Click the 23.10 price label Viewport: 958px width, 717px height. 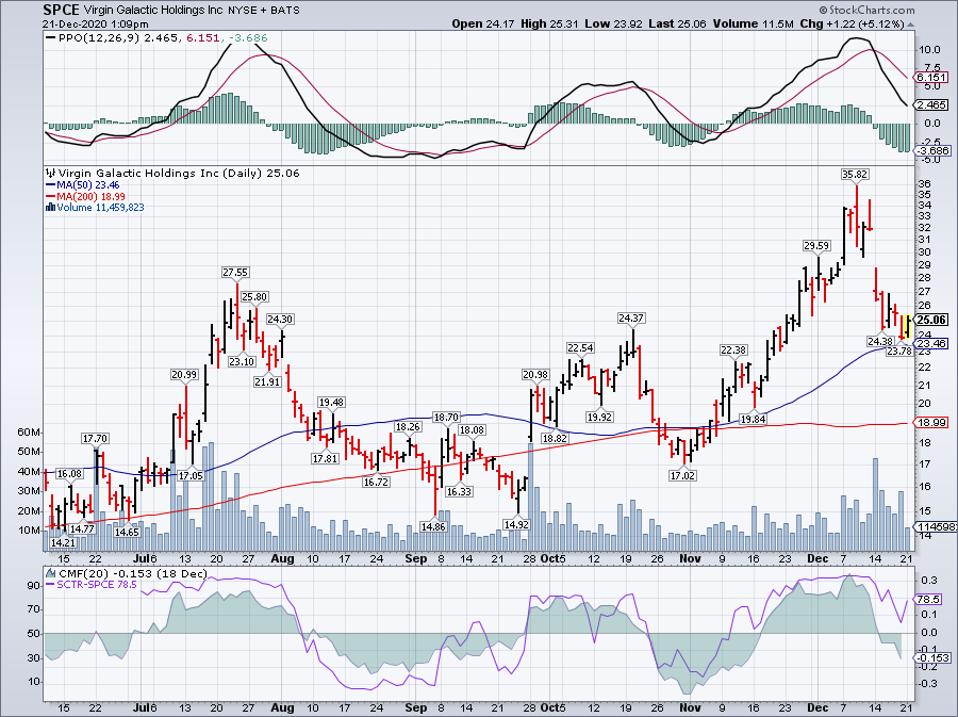pos(241,362)
